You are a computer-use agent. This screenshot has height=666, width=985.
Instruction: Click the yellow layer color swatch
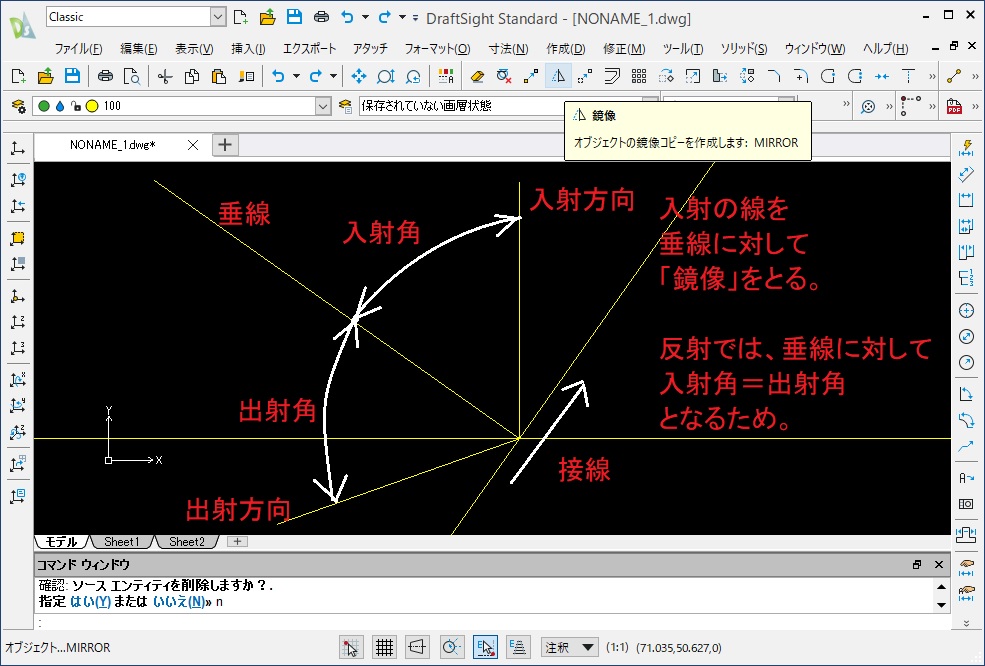[92, 106]
